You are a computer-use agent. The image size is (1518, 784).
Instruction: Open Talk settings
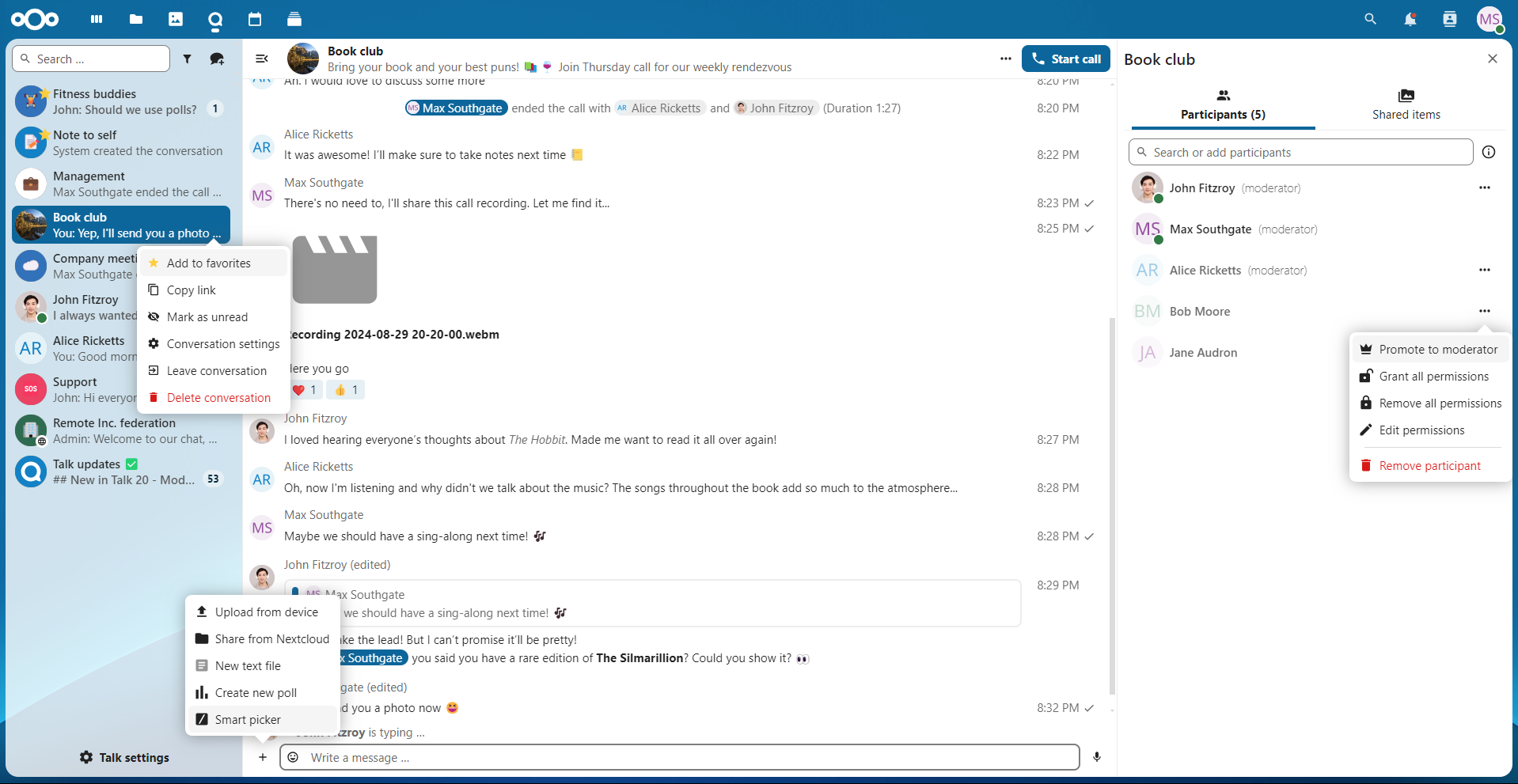point(123,757)
